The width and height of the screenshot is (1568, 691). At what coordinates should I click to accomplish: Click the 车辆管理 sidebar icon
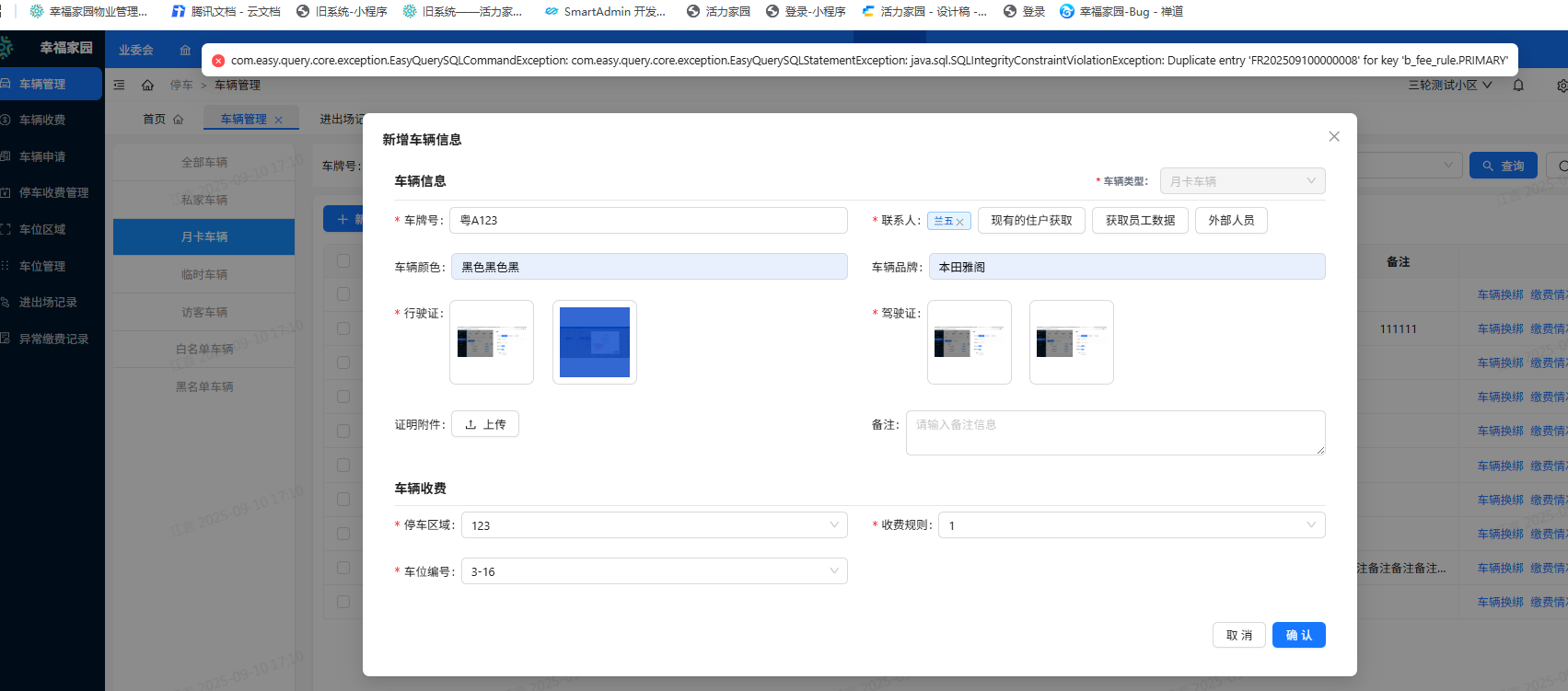(x=6, y=84)
